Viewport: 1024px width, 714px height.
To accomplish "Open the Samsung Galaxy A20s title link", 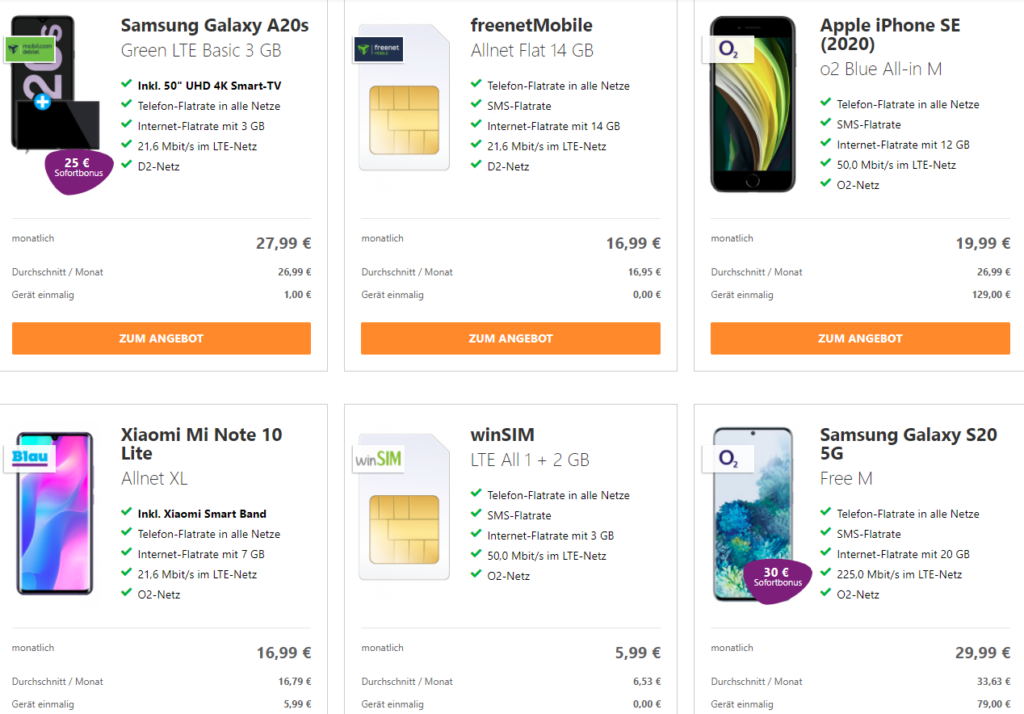I will 214,25.
